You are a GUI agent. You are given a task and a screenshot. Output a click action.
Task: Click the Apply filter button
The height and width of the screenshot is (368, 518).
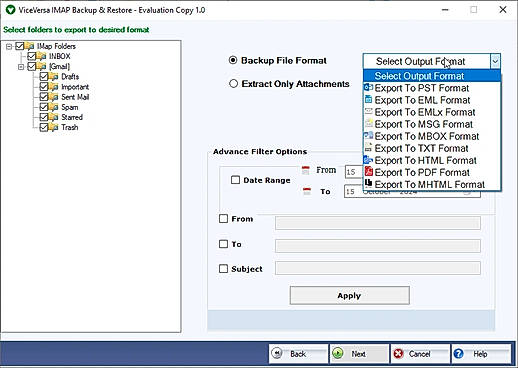click(350, 295)
